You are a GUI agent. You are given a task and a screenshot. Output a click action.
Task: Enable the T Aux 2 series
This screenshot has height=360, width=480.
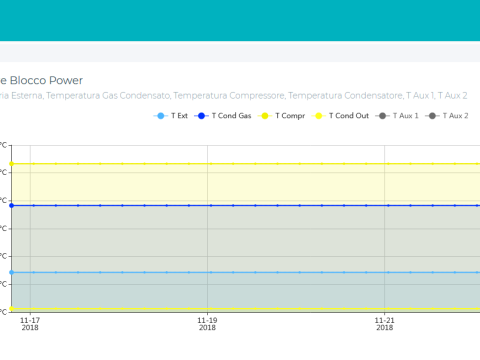click(447, 116)
